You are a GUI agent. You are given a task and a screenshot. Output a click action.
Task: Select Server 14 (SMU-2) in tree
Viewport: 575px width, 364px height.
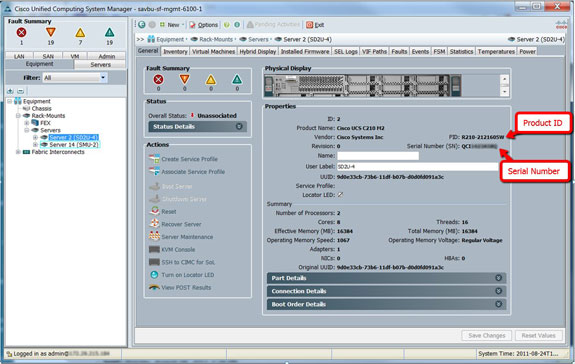[x=74, y=145]
